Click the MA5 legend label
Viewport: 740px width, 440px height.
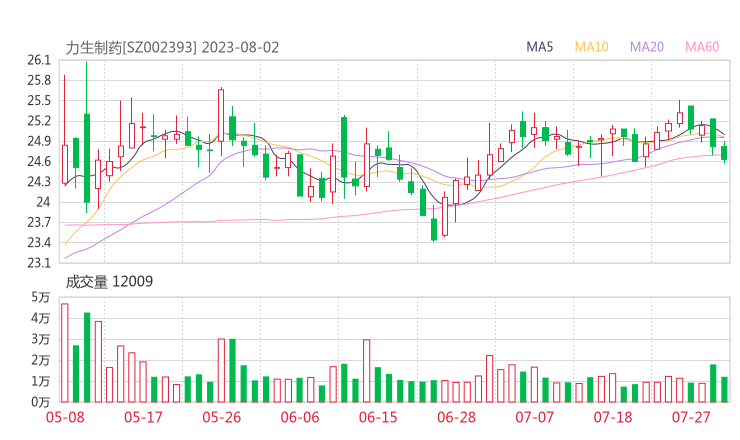pos(539,47)
